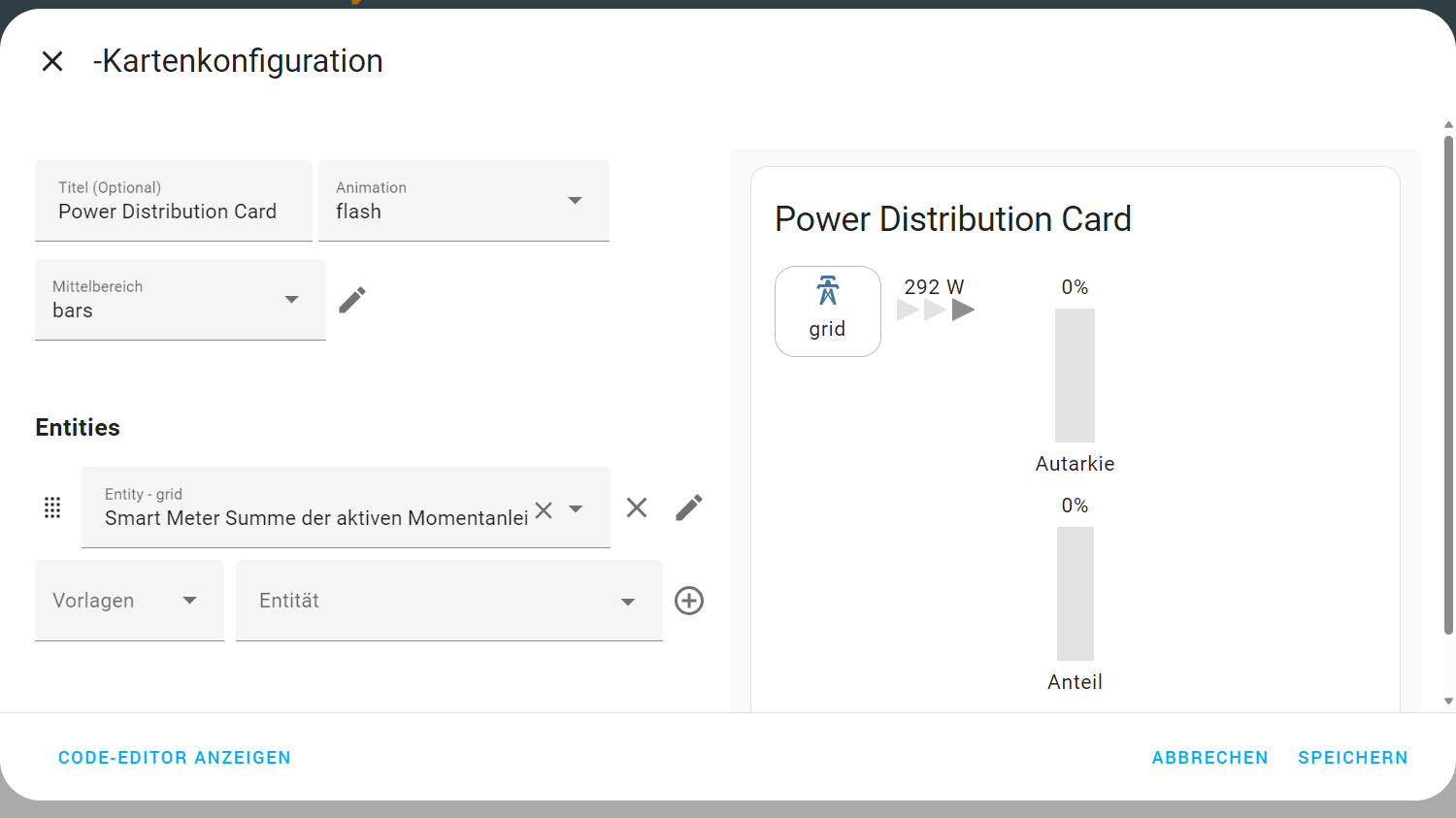This screenshot has width=1456, height=818.
Task: Edit the Mittelbereich bars settings pencil
Action: 352,300
